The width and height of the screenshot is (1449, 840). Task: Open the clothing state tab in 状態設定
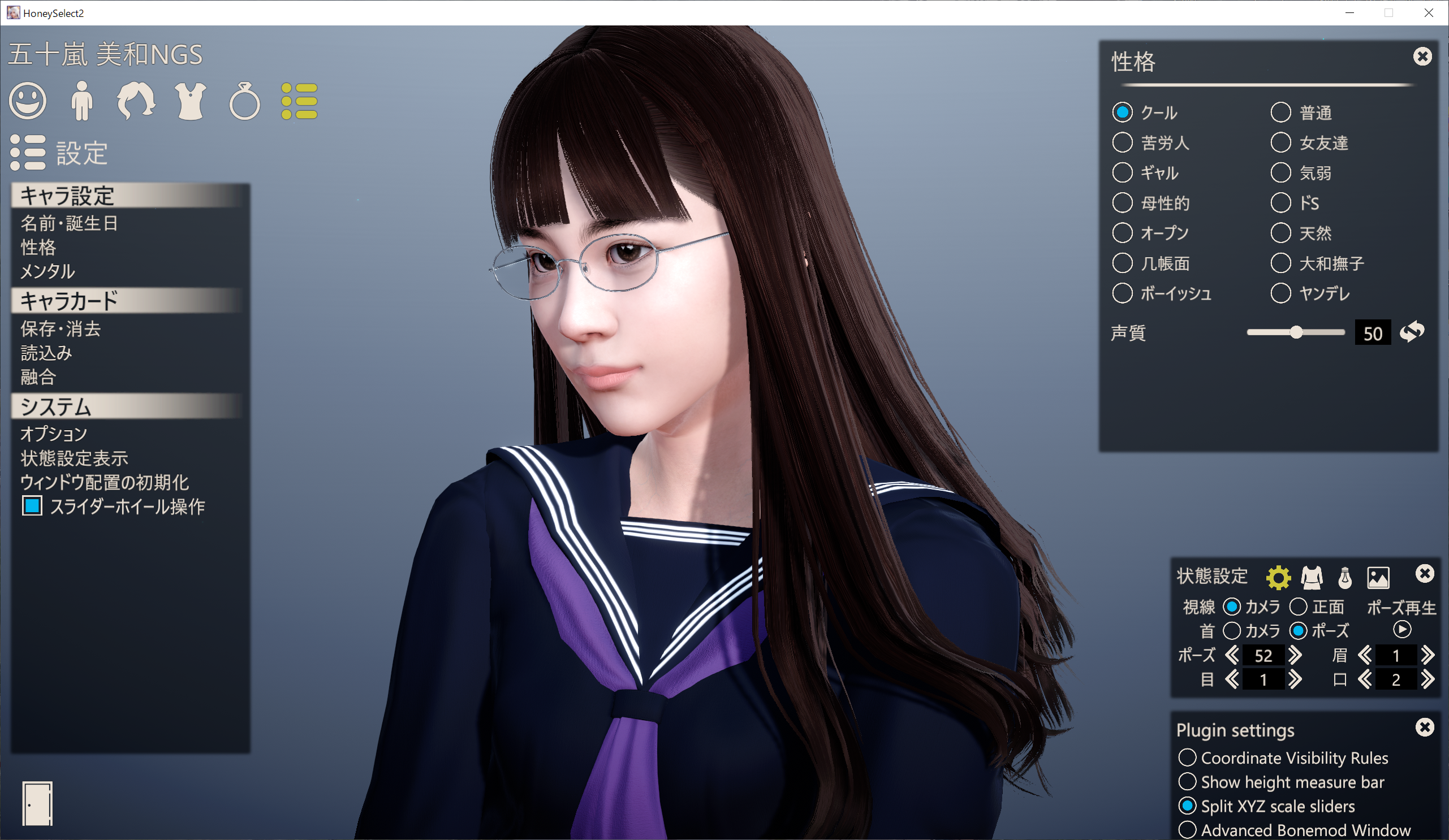[x=1312, y=577]
